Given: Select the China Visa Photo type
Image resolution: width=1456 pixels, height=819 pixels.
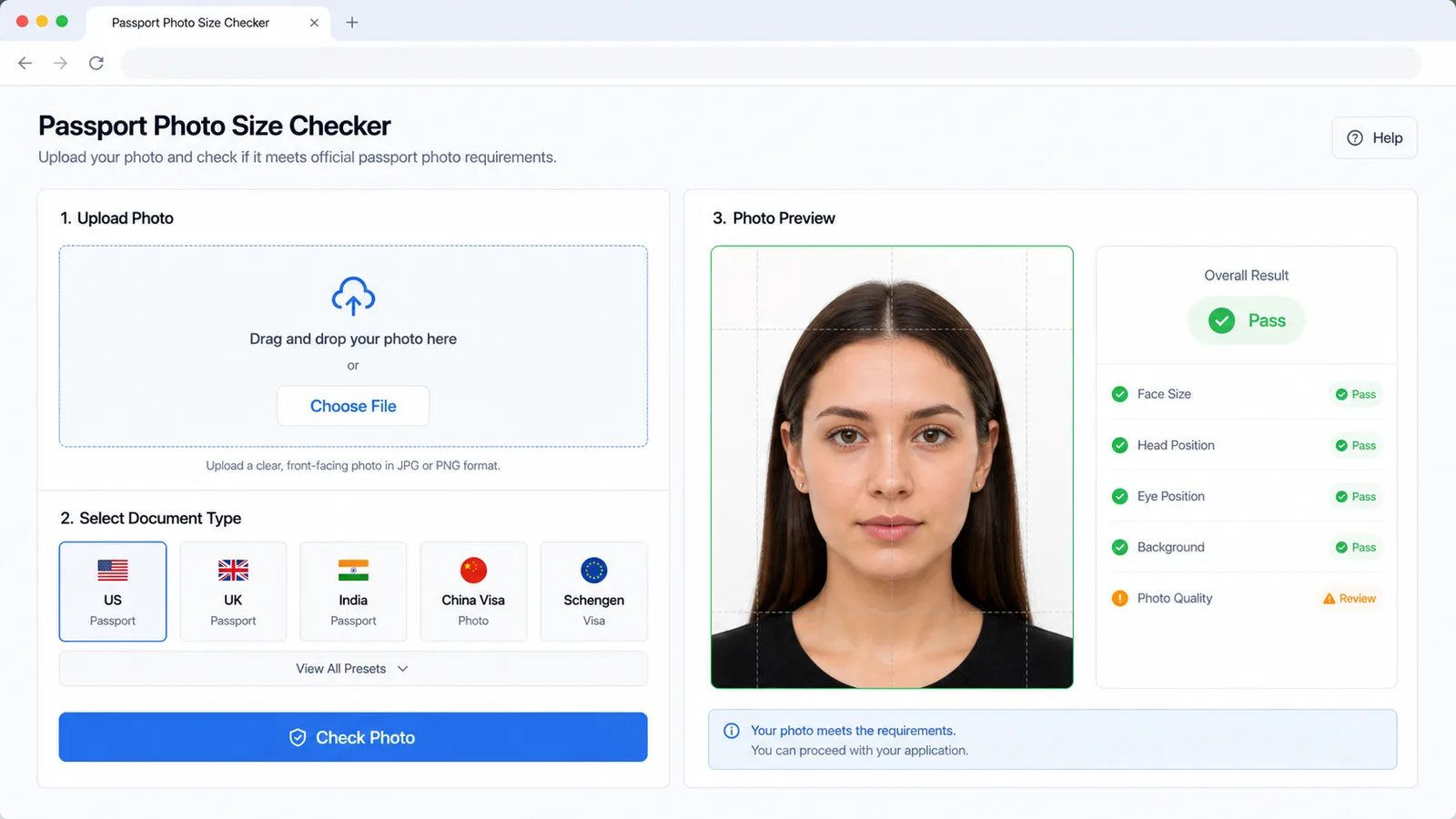Looking at the screenshot, I should (473, 591).
